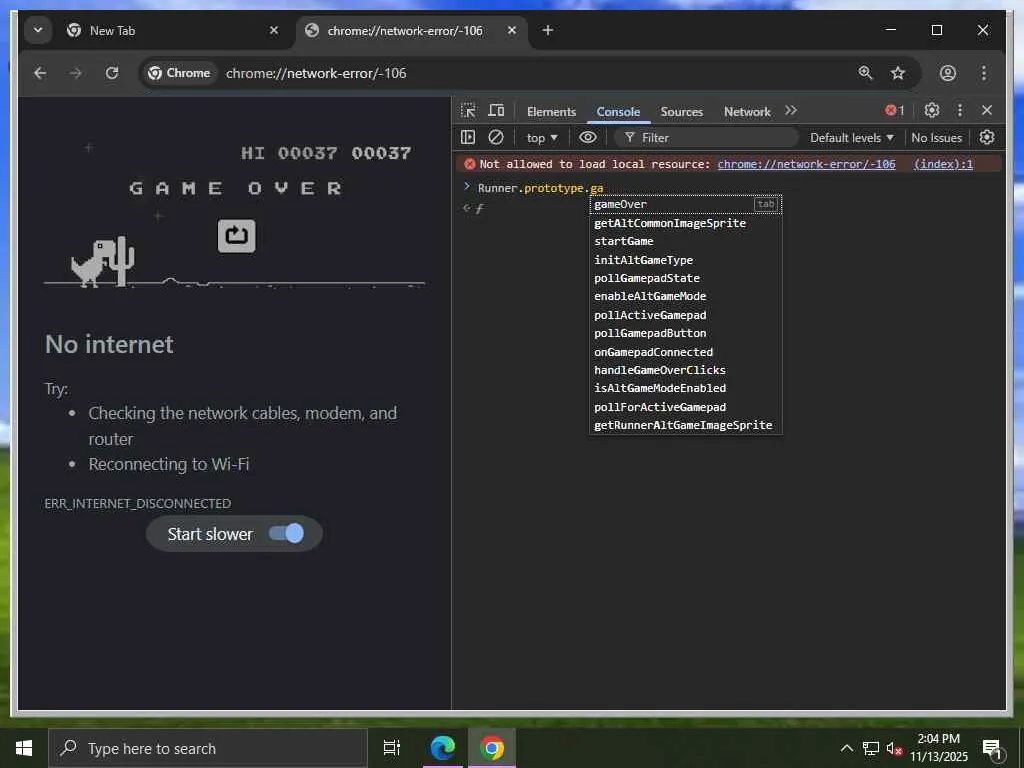Open Windows Start menu
The image size is (1024, 768).
tap(24, 748)
